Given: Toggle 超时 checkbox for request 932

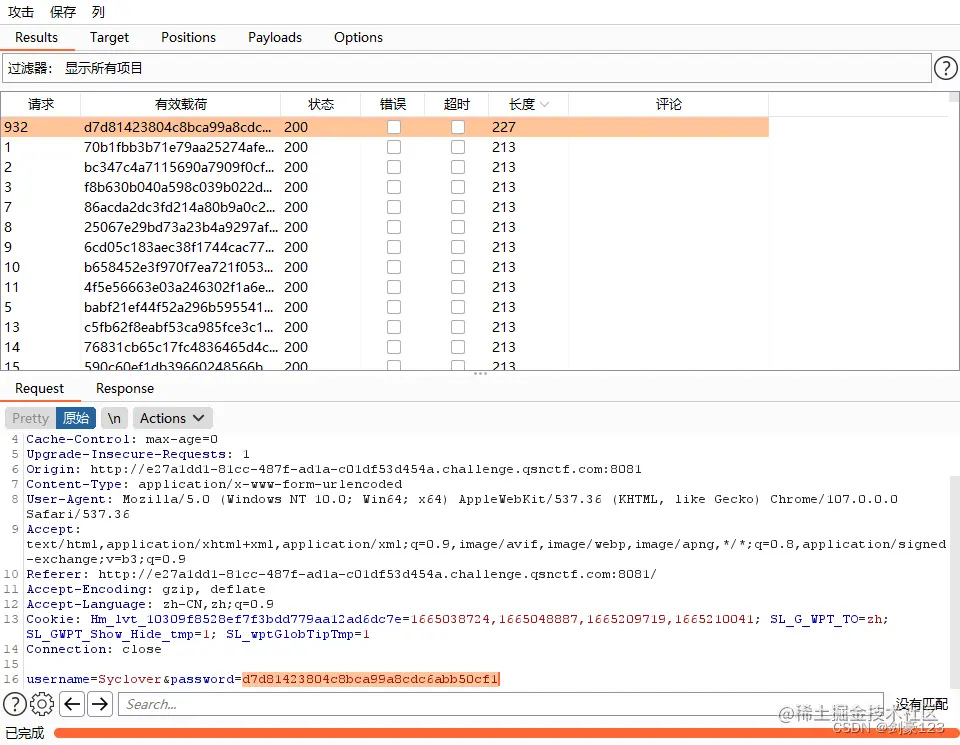Looking at the screenshot, I should [x=457, y=127].
